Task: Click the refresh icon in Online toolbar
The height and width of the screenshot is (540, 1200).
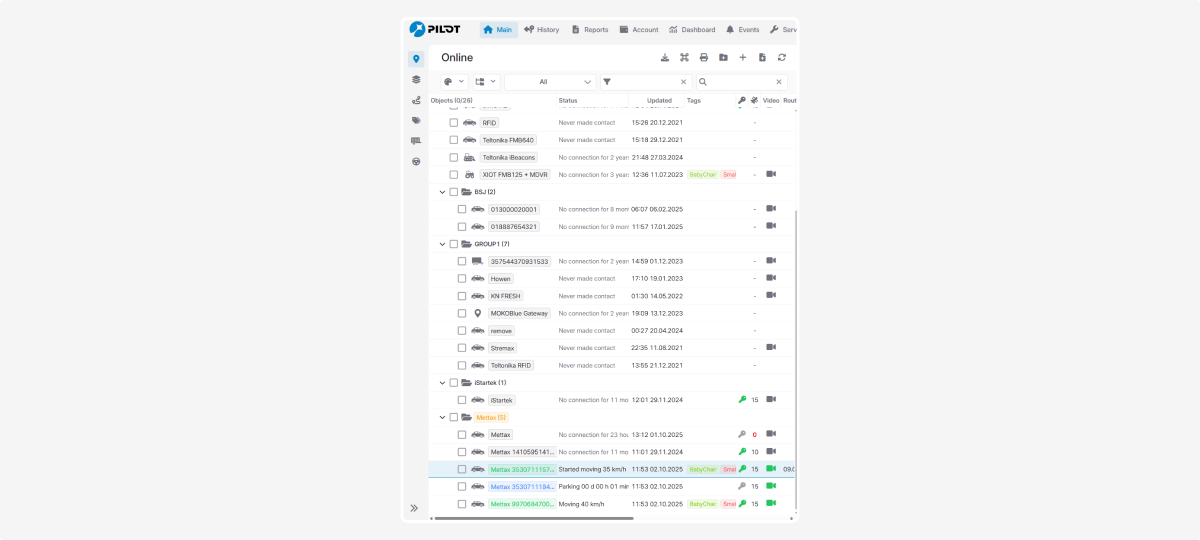Action: coord(782,58)
